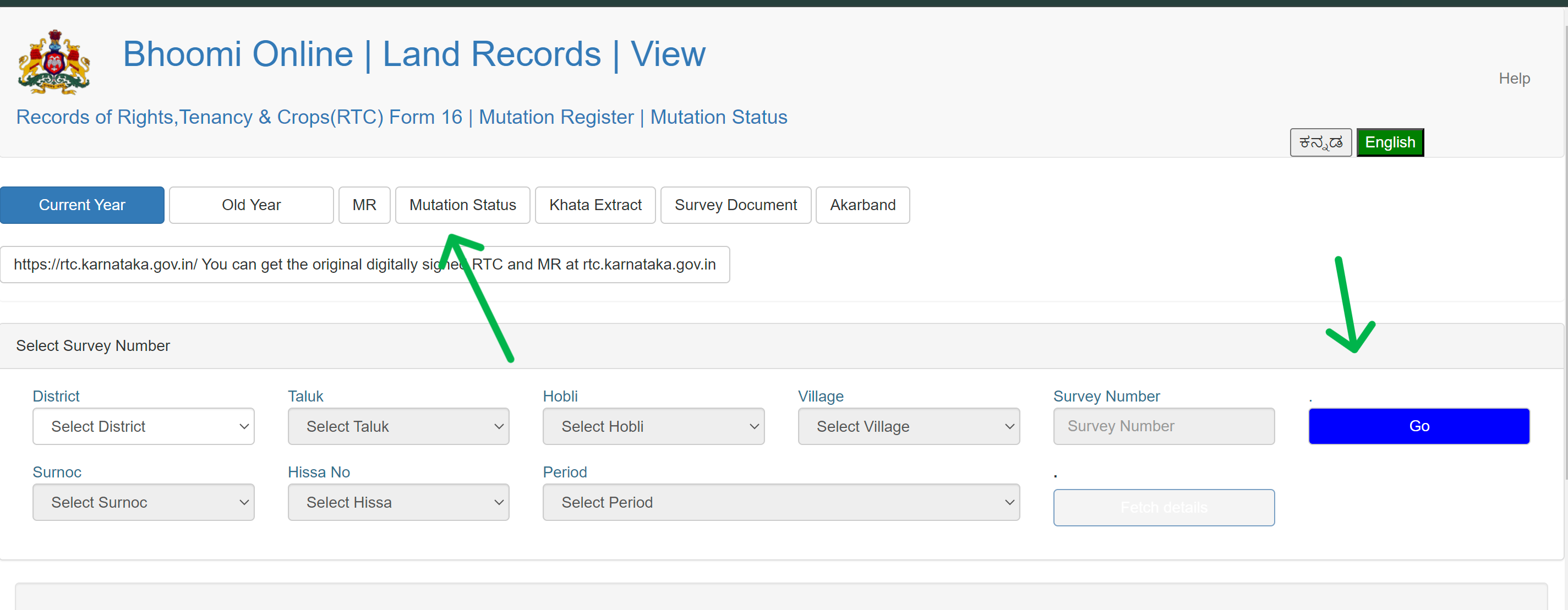Switch language to English
The height and width of the screenshot is (610, 1568).
[x=1390, y=142]
